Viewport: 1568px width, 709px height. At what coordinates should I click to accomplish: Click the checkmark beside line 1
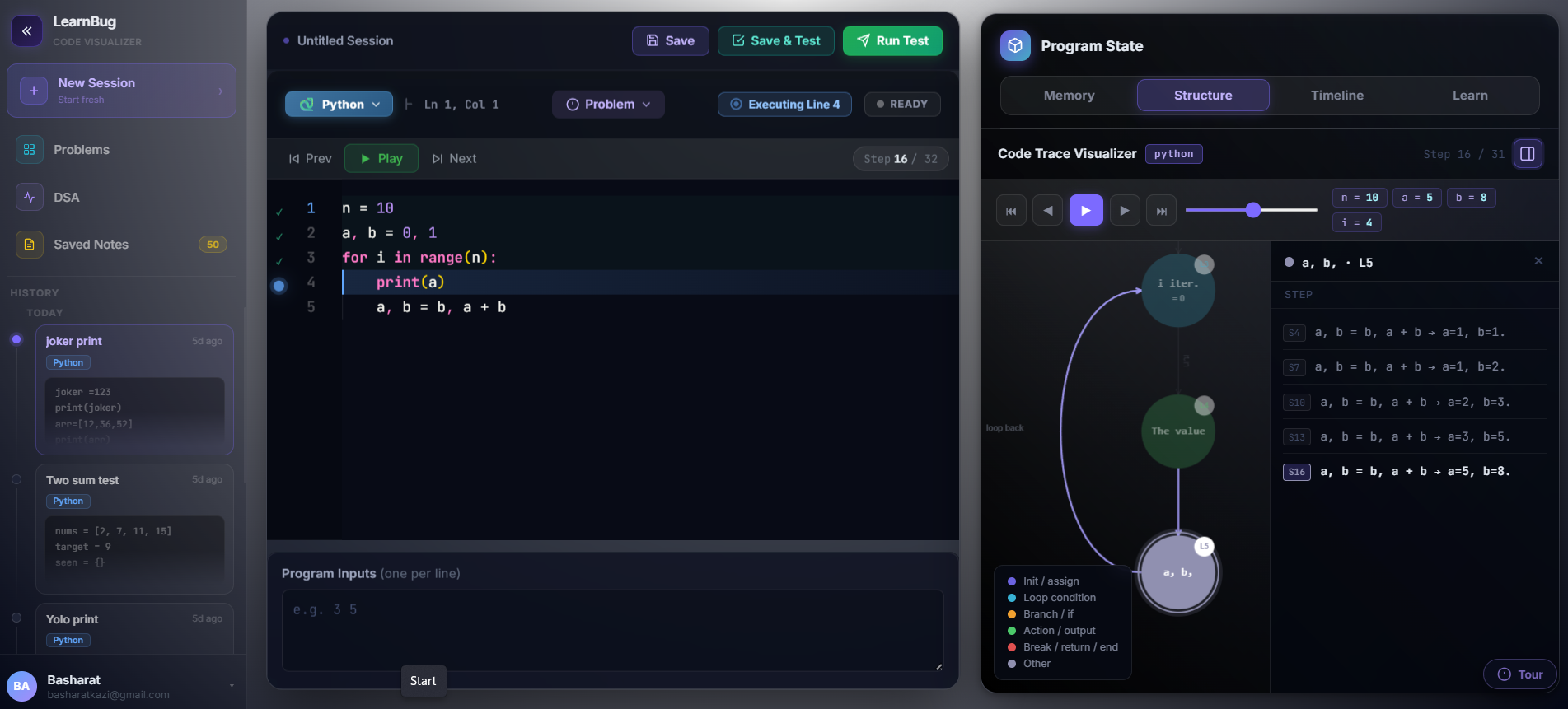tap(279, 212)
